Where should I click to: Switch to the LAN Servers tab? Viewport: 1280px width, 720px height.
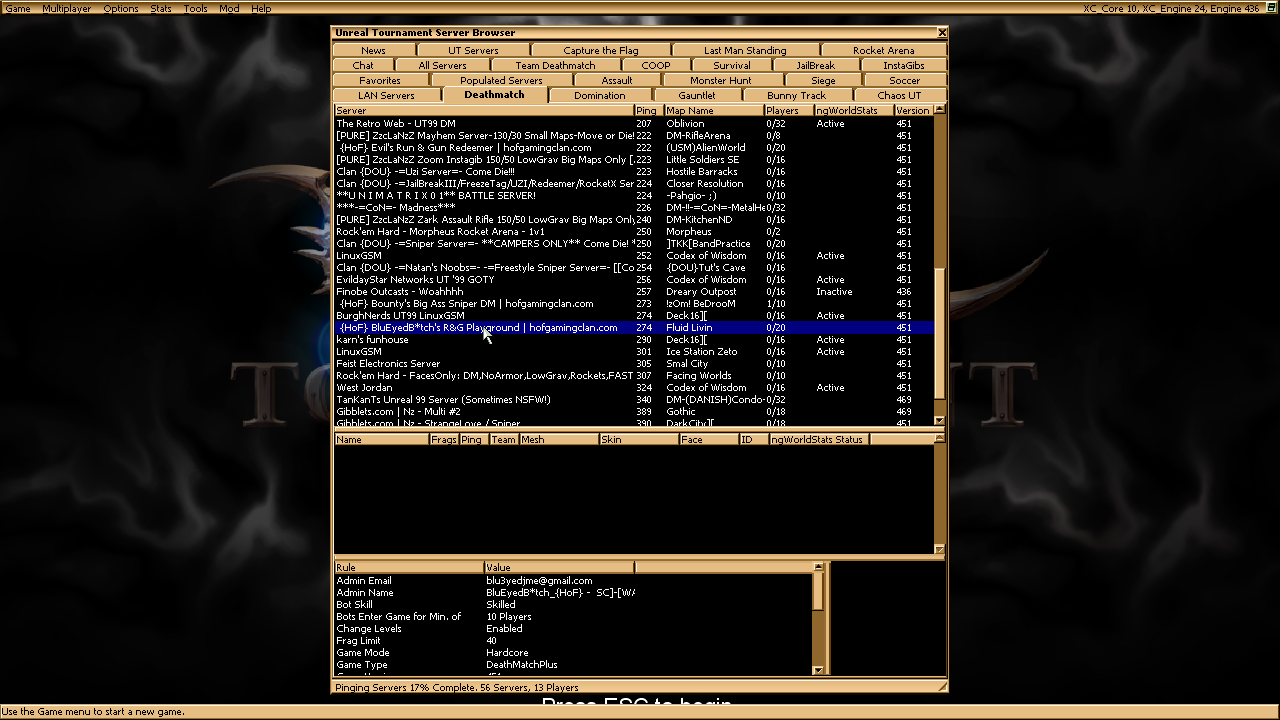pos(386,95)
